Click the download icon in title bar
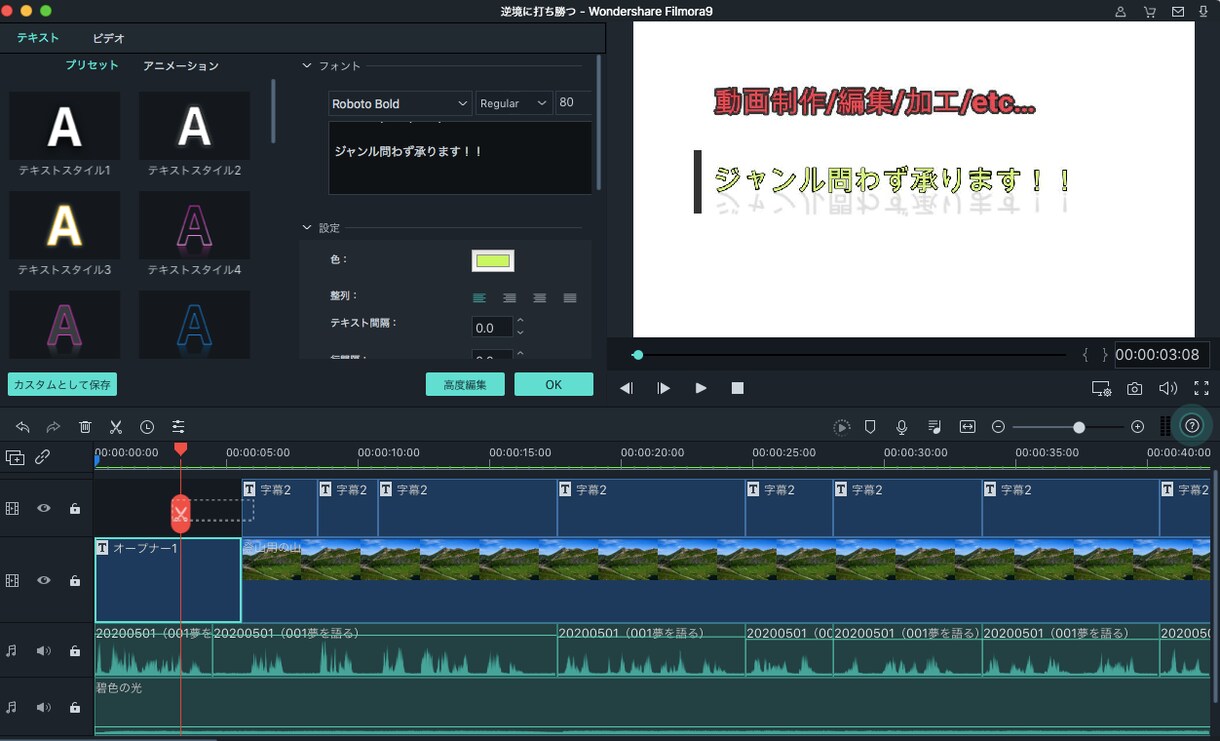Image resolution: width=1220 pixels, height=741 pixels. 1203,12
